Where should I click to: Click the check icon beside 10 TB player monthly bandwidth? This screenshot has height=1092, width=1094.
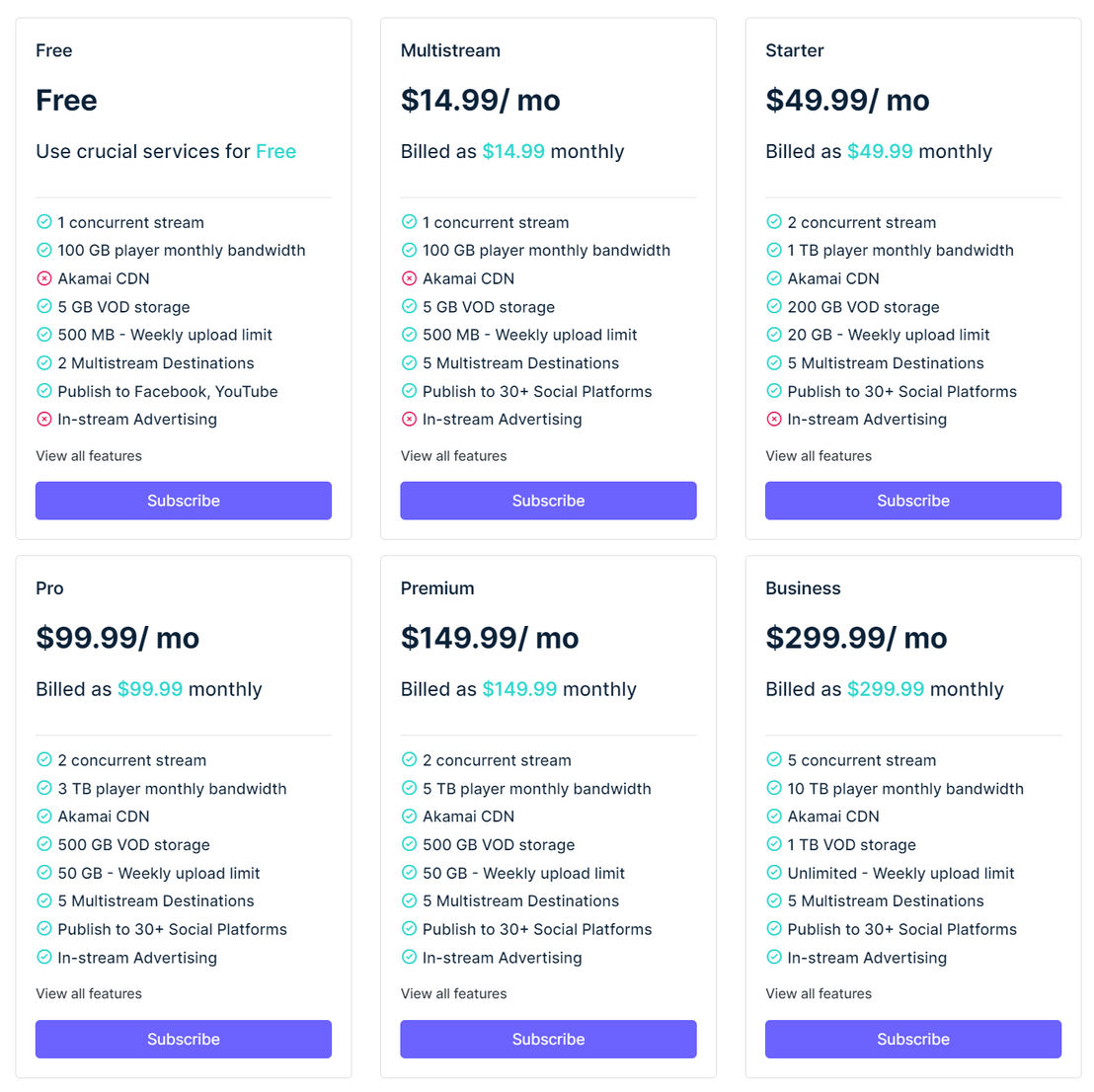(774, 789)
